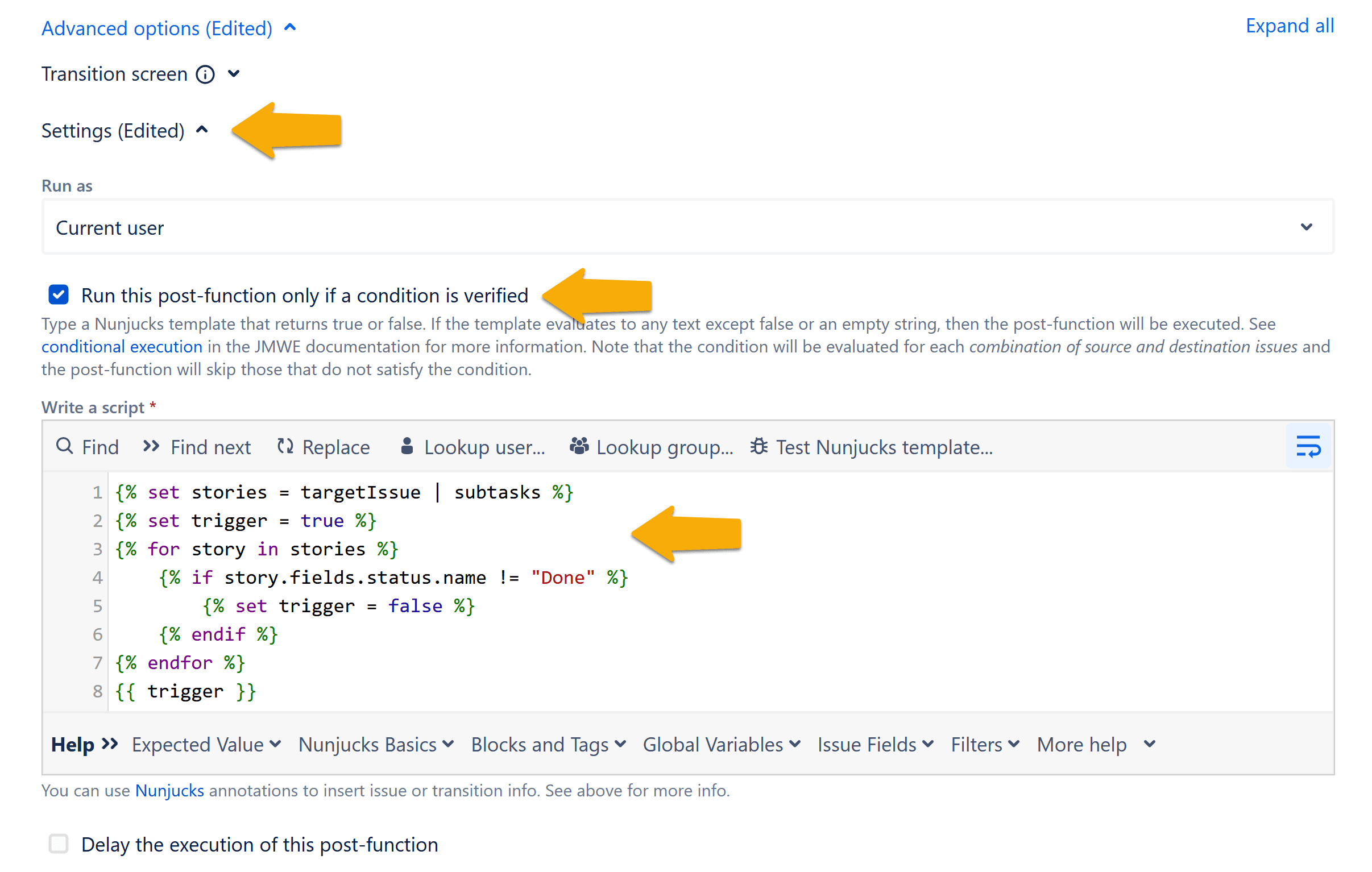
Task: Click line number 8 in the gutter
Action: [97, 691]
